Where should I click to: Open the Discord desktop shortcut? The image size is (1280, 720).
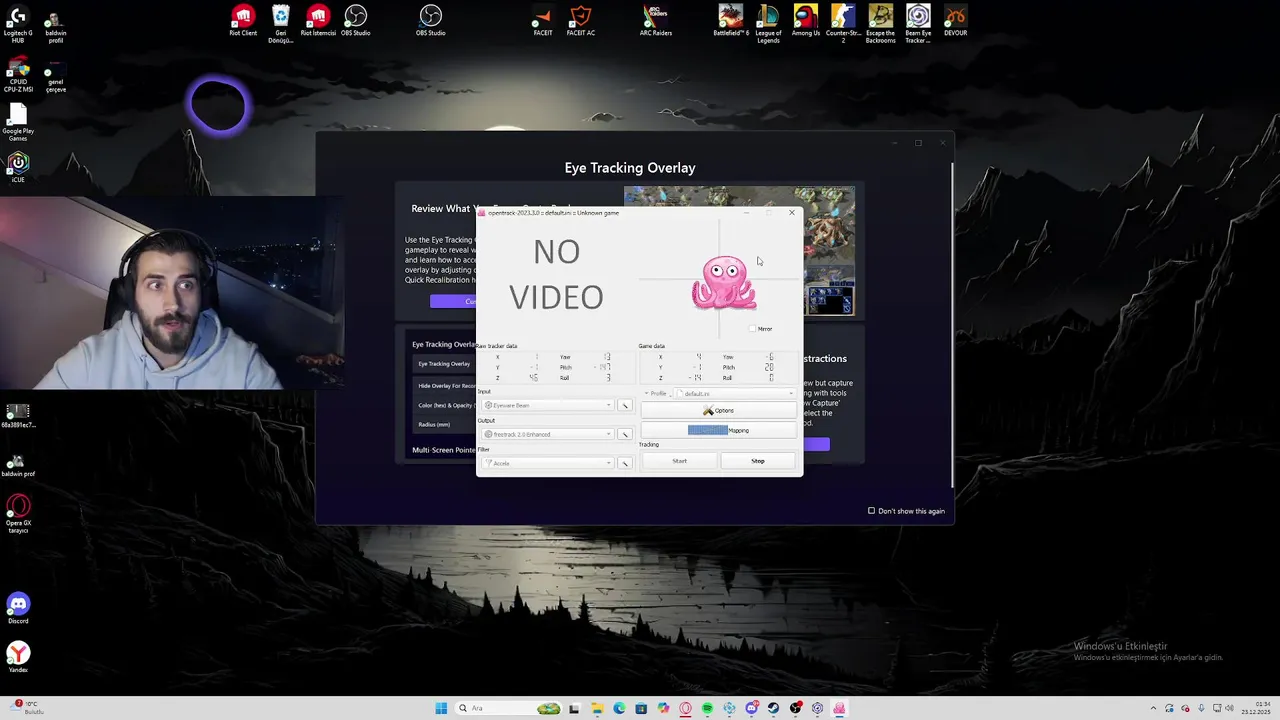pos(18,608)
